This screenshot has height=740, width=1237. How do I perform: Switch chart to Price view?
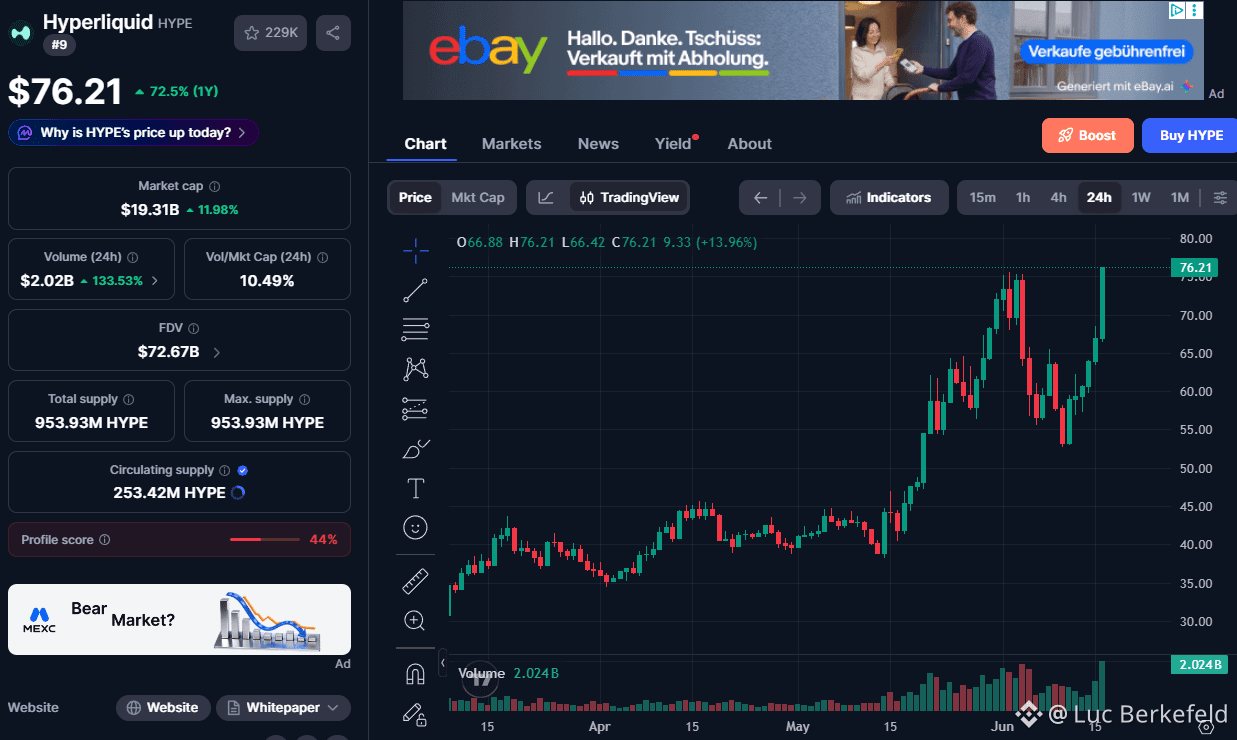click(x=415, y=197)
